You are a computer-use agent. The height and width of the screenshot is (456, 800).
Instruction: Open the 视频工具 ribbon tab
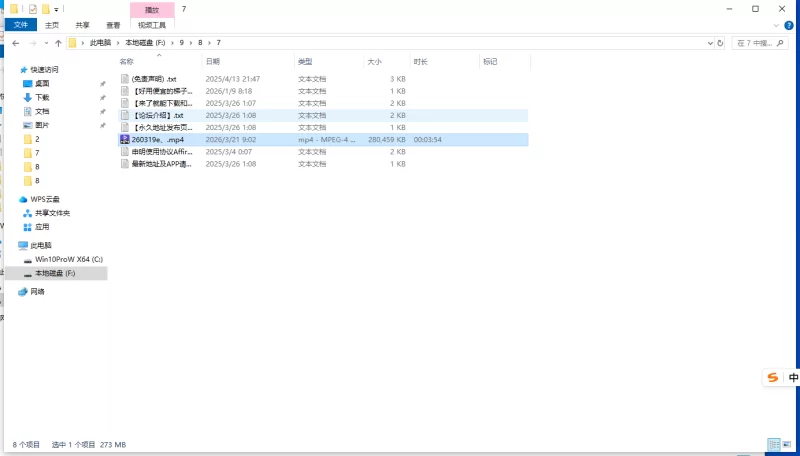[x=151, y=25]
